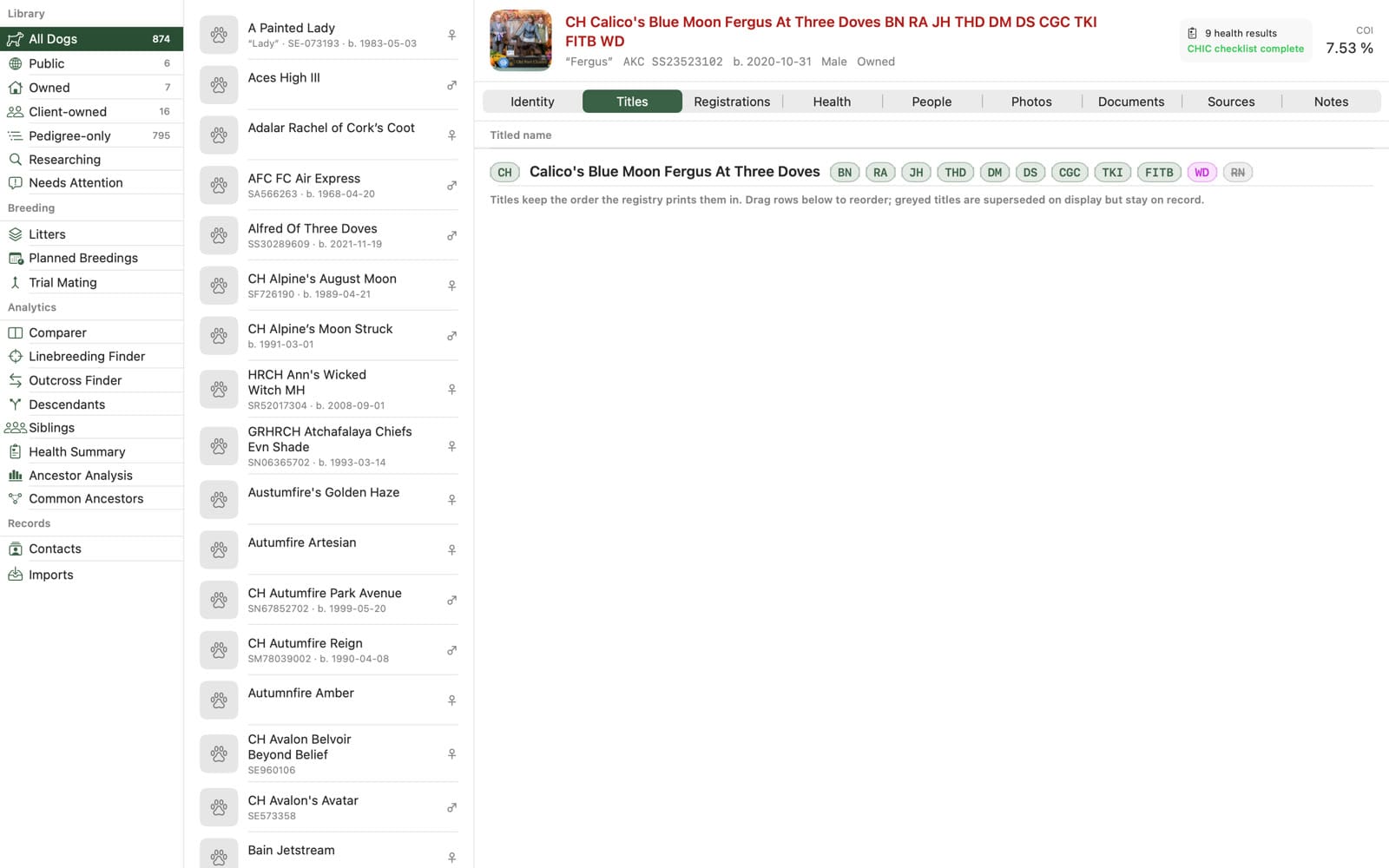Click the FITB title chip
The height and width of the screenshot is (868, 1389).
click(x=1159, y=173)
